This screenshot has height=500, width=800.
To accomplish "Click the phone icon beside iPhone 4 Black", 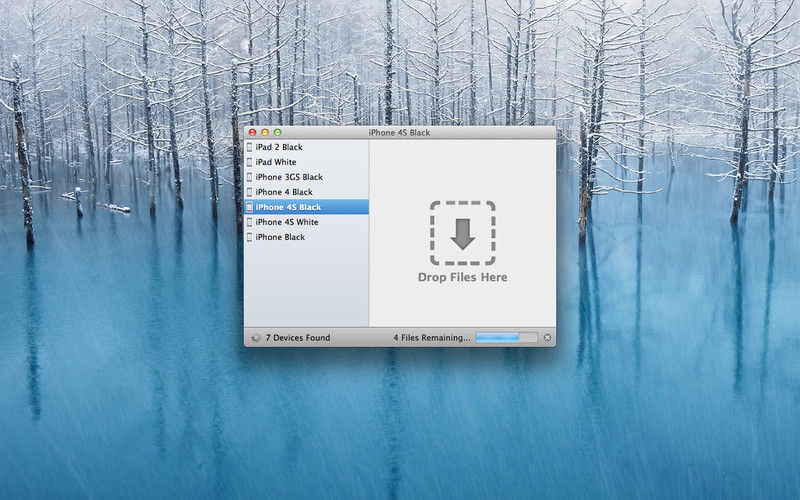I will click(249, 192).
